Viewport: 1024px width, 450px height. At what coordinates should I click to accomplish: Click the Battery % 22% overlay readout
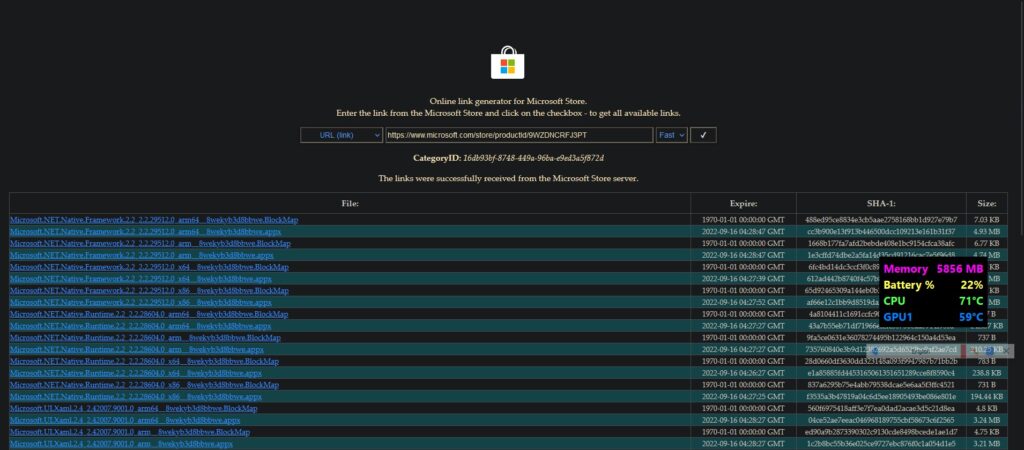(x=933, y=285)
